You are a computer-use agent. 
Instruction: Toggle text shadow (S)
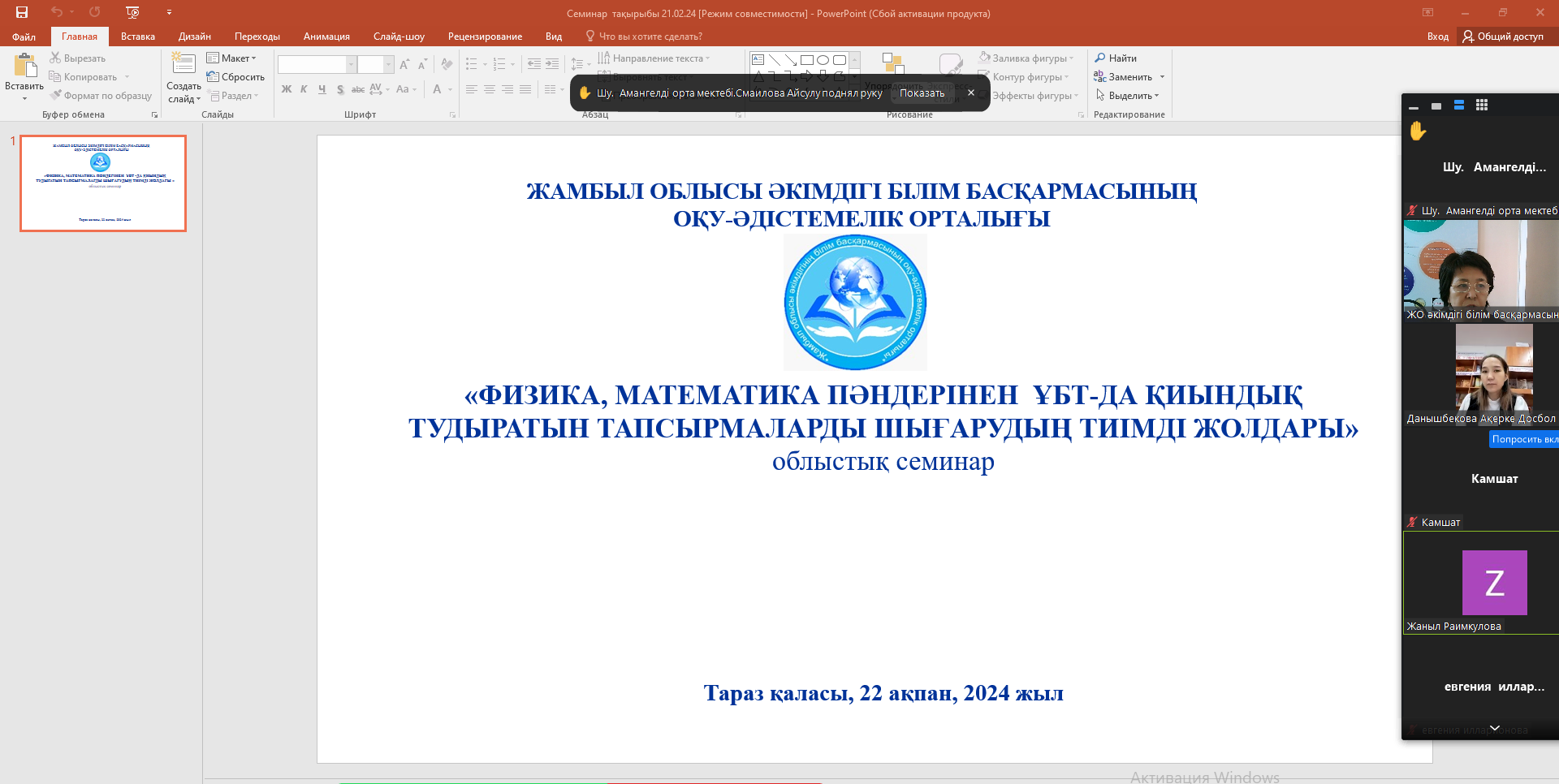point(340,89)
